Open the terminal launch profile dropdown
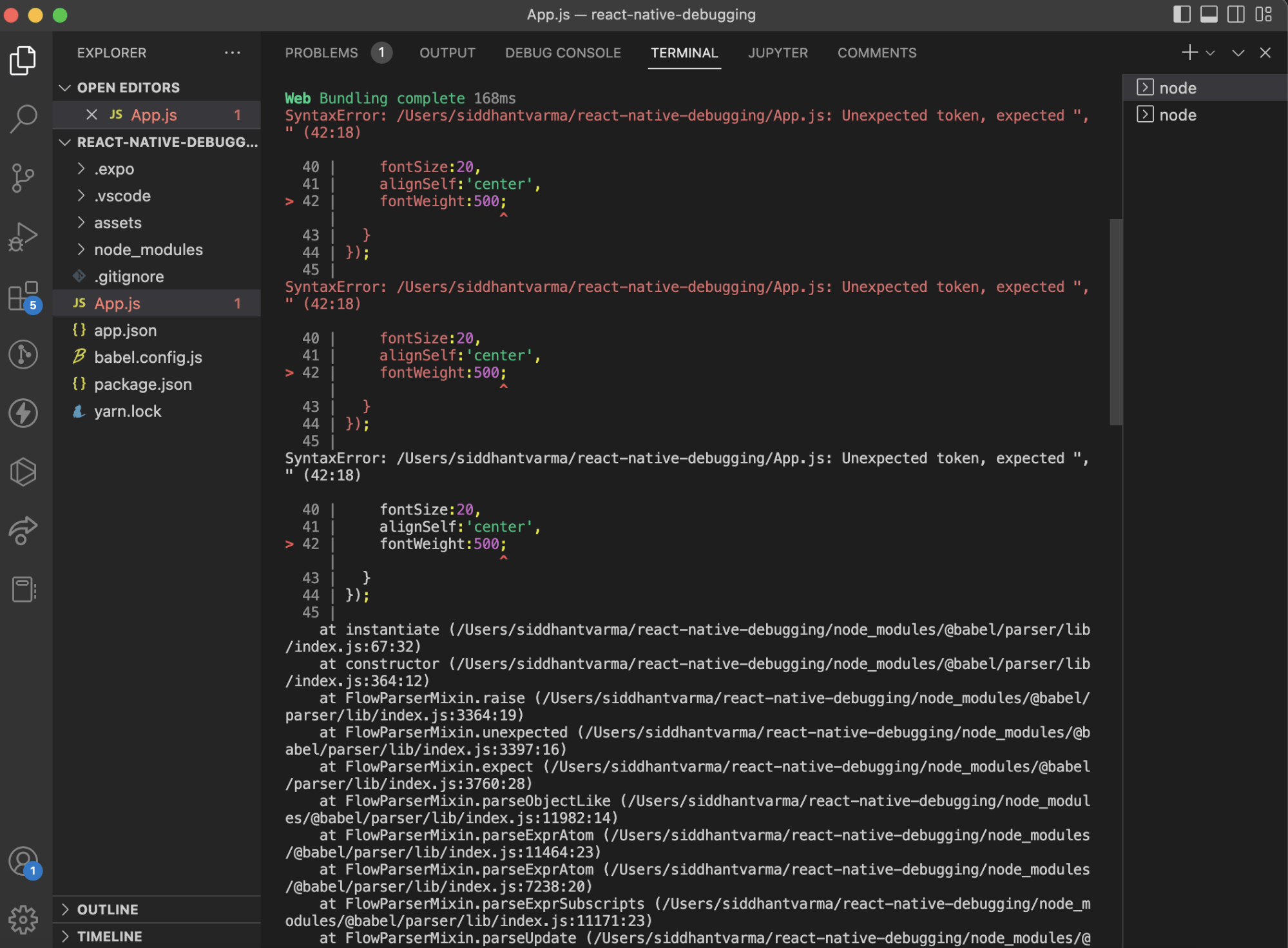The height and width of the screenshot is (948, 1288). tap(1211, 53)
